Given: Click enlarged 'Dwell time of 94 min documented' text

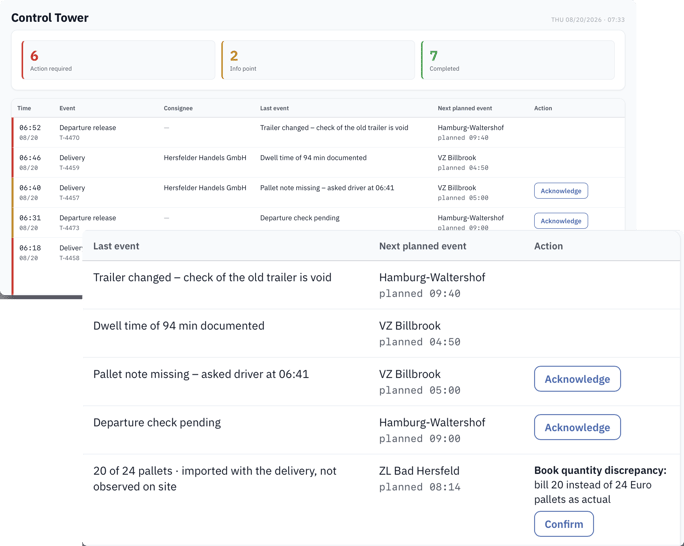Looking at the screenshot, I should coord(179,326).
